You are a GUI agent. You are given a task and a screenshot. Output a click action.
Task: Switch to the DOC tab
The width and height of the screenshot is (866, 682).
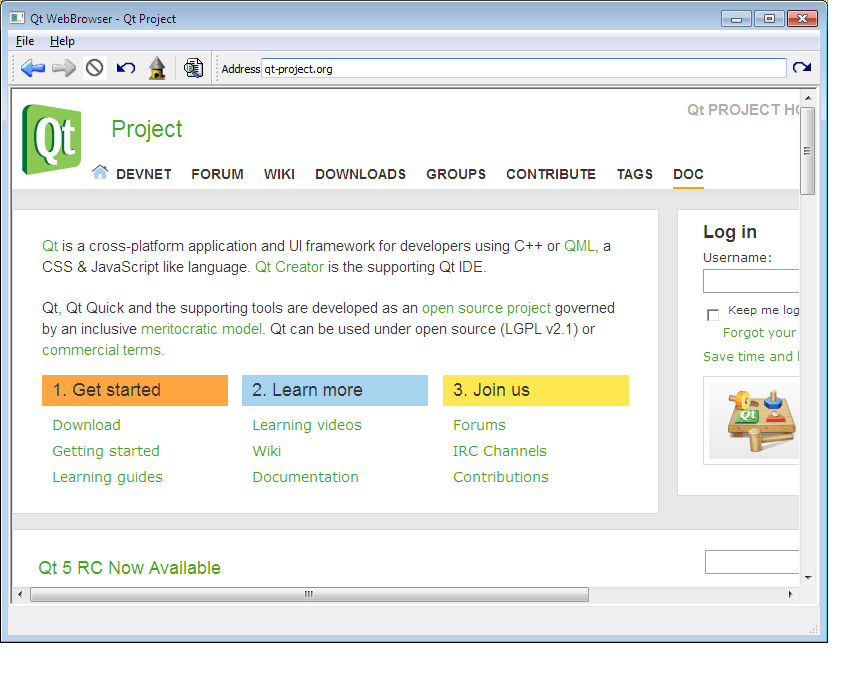[688, 174]
